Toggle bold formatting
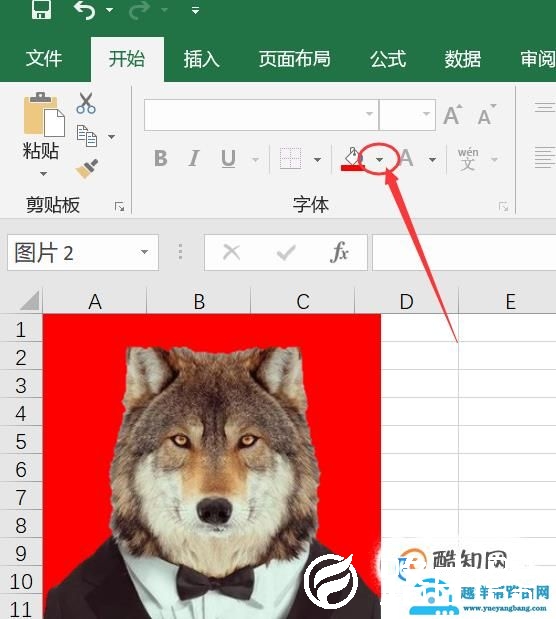This screenshot has height=619, width=556. tap(160, 159)
